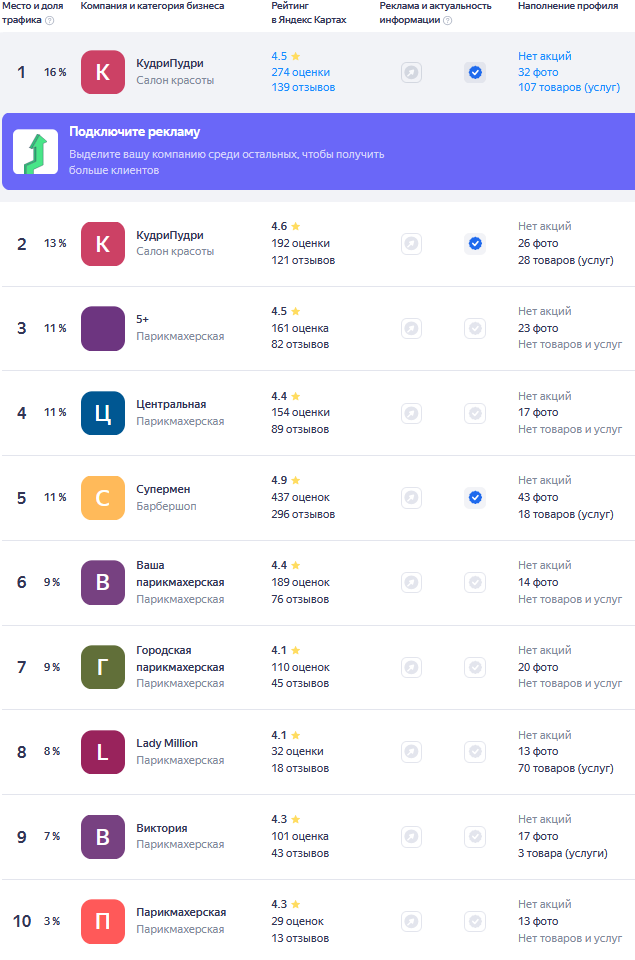Image resolution: width=635 pixels, height=960 pixels.
Task: Click advertising status icon in Ваша парикмахерская row
Action: (411, 582)
